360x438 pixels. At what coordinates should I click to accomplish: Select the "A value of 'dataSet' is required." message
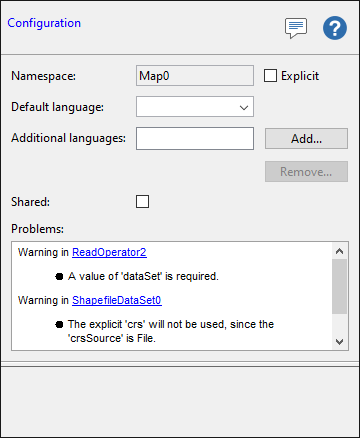point(143,276)
